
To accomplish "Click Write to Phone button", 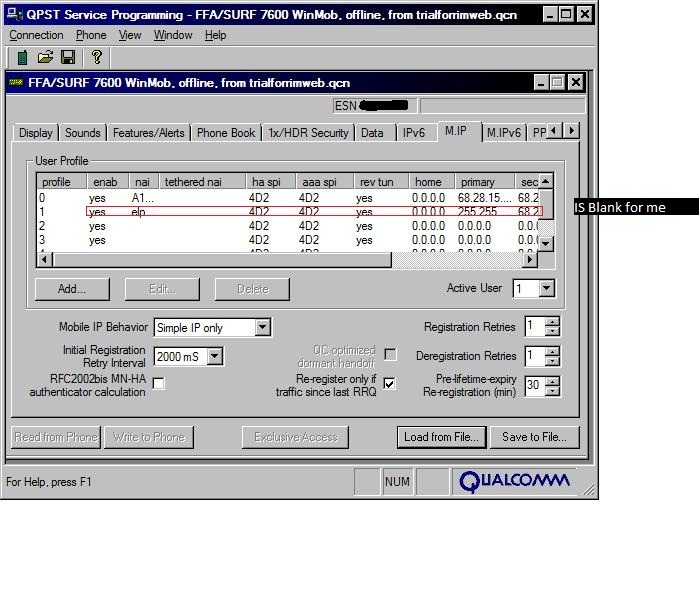I will (x=149, y=437).
